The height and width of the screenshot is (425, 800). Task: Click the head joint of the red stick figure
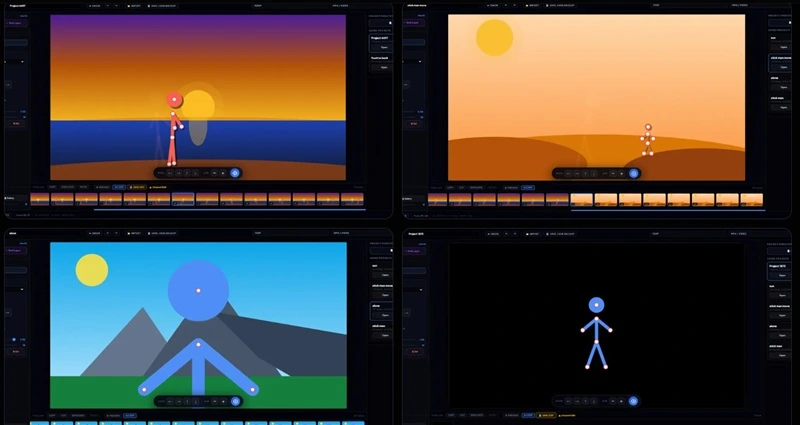[174, 99]
